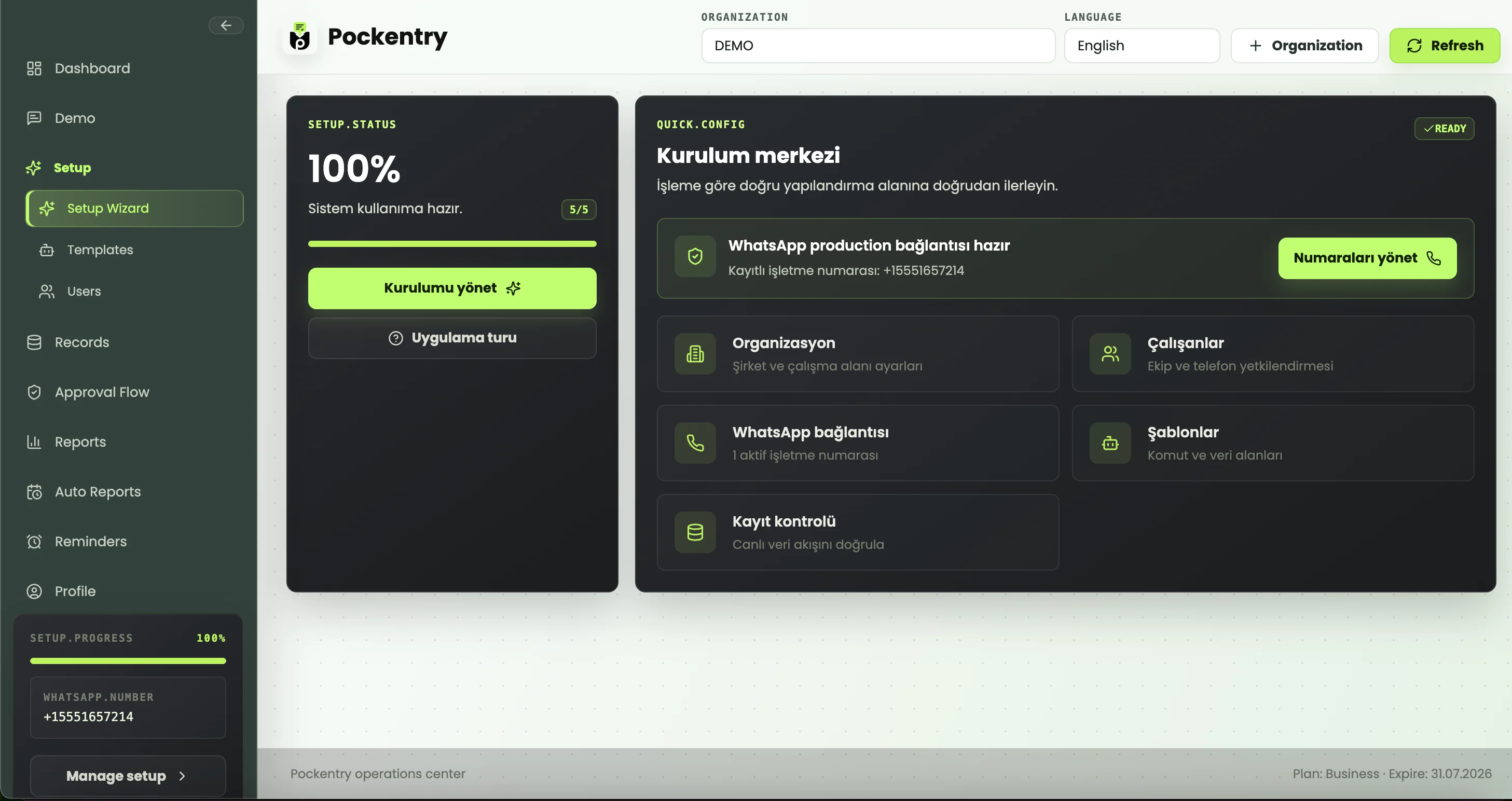Screen dimensions: 1512x801
Task: Click 'Plan: Business · Expire: 31.07.2026' footer text
Action: (x=1392, y=774)
